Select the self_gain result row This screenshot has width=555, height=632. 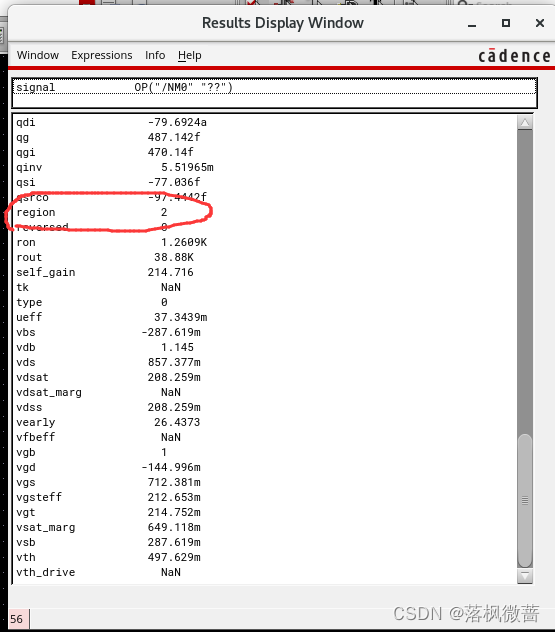pos(265,272)
